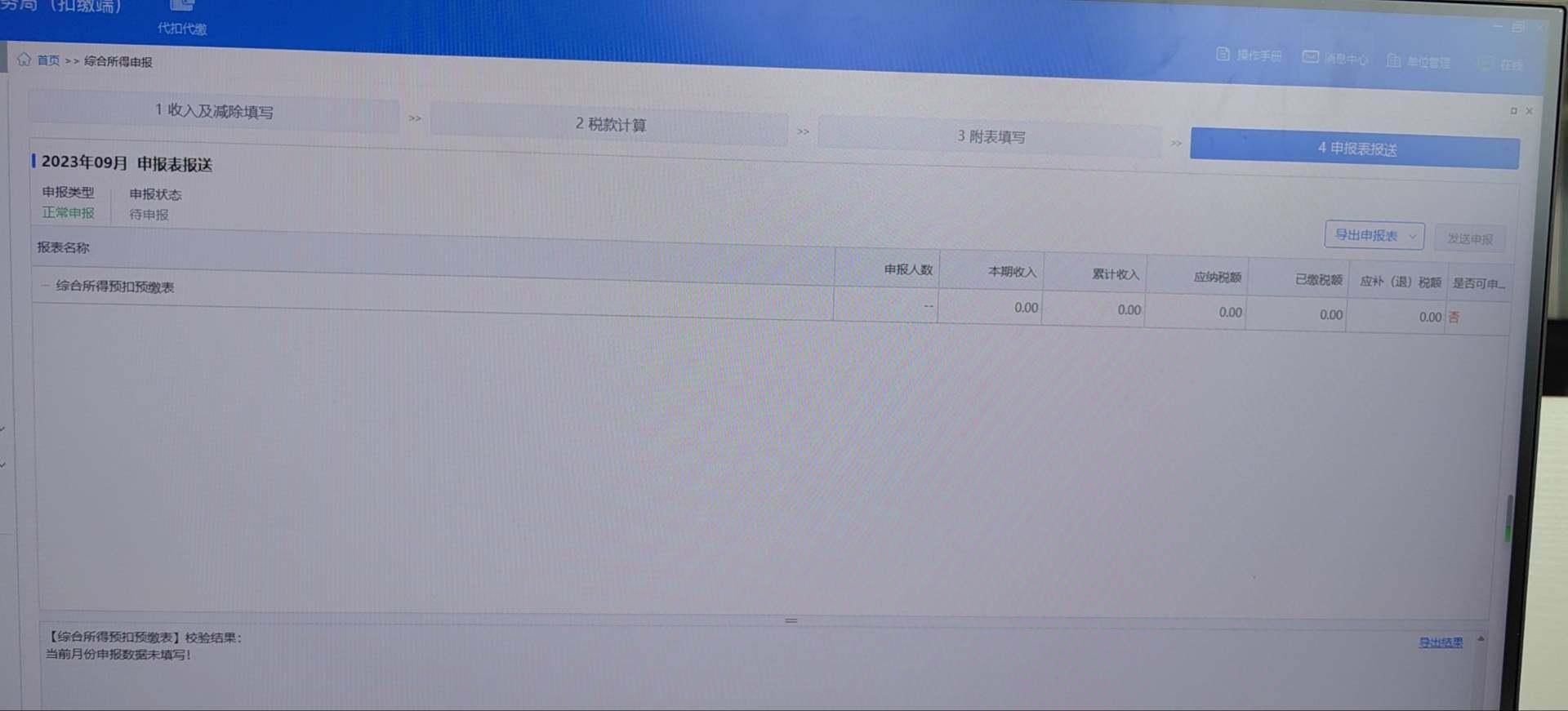Click the 本期收入 column header
Image resolution: width=1568 pixels, height=711 pixels.
click(1012, 272)
